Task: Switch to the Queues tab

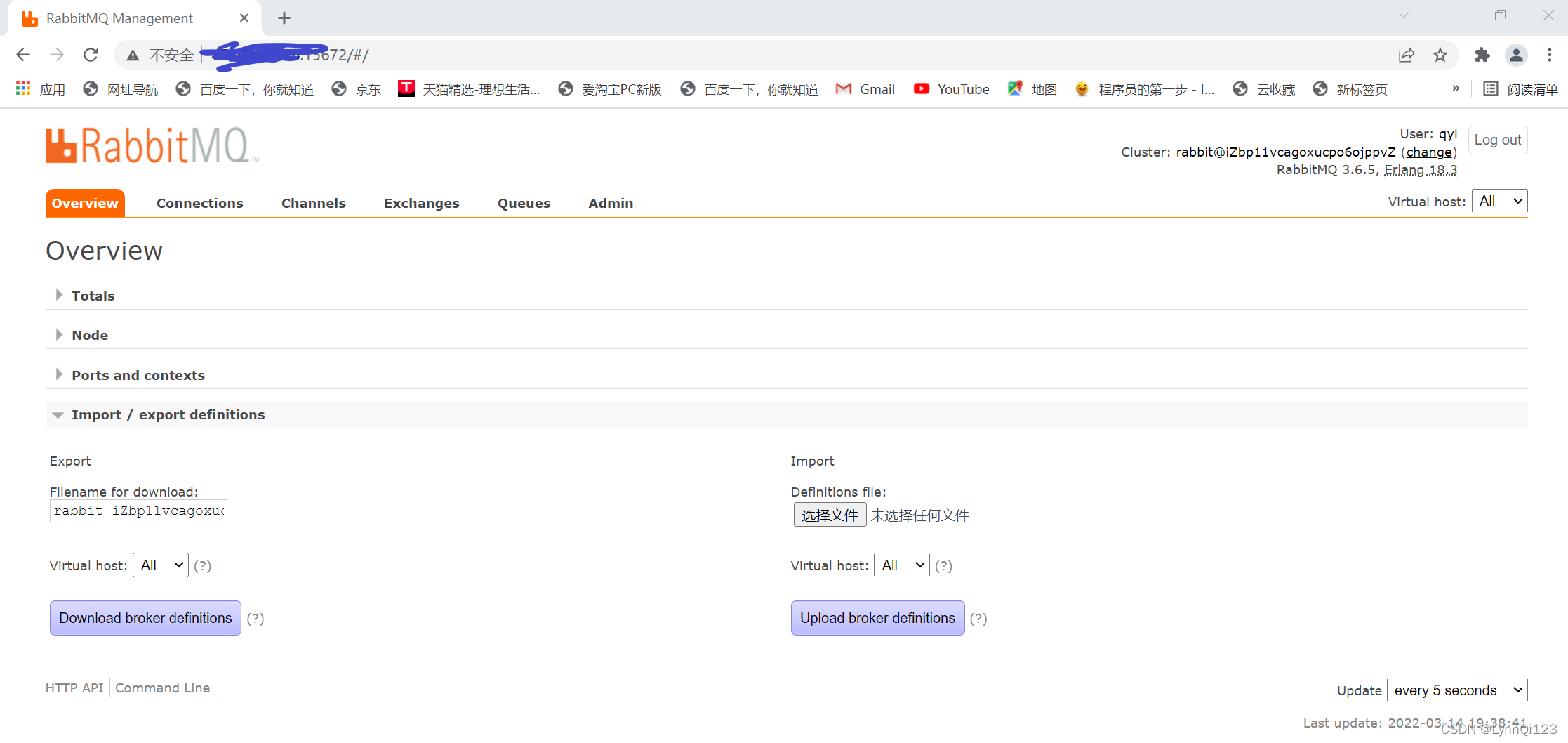Action: [x=524, y=203]
